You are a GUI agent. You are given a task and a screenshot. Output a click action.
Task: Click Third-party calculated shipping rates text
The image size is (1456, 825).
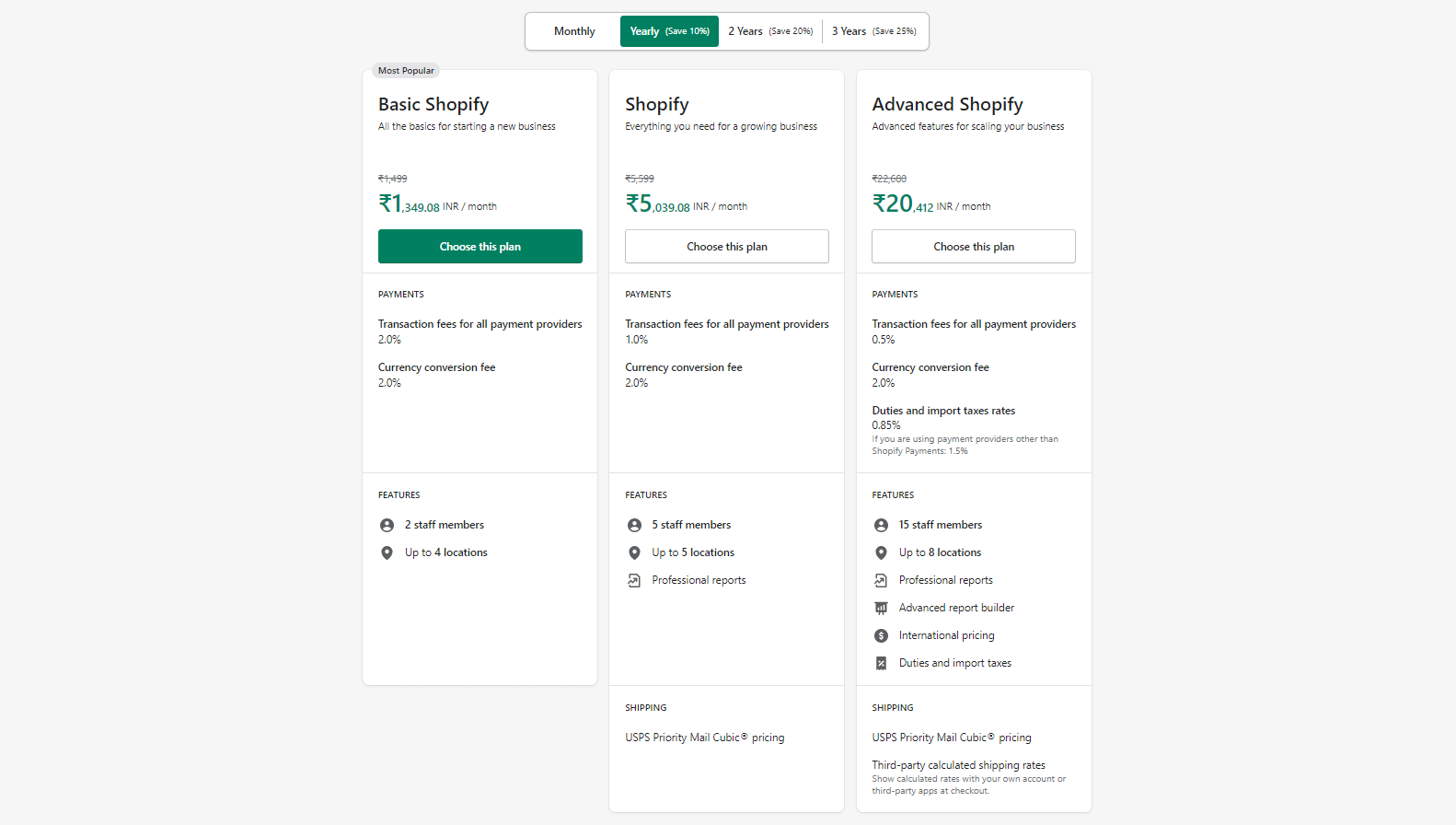tap(959, 765)
